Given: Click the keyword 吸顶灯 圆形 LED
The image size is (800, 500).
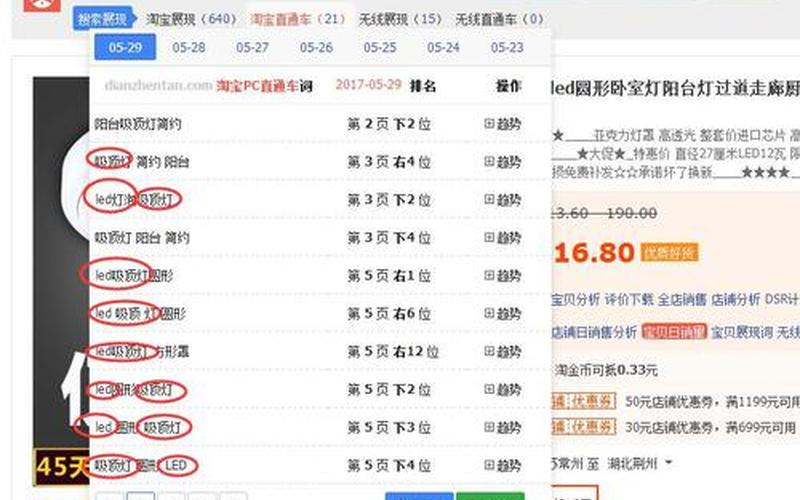Looking at the screenshot, I should click(141, 465).
